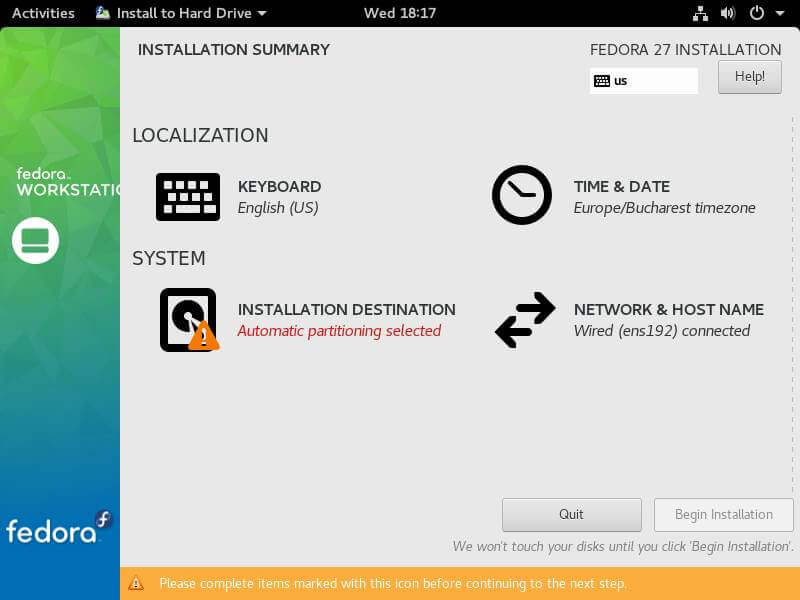The image size is (800, 600).
Task: Click the Automatic partitioning selected red text
Action: click(x=339, y=331)
